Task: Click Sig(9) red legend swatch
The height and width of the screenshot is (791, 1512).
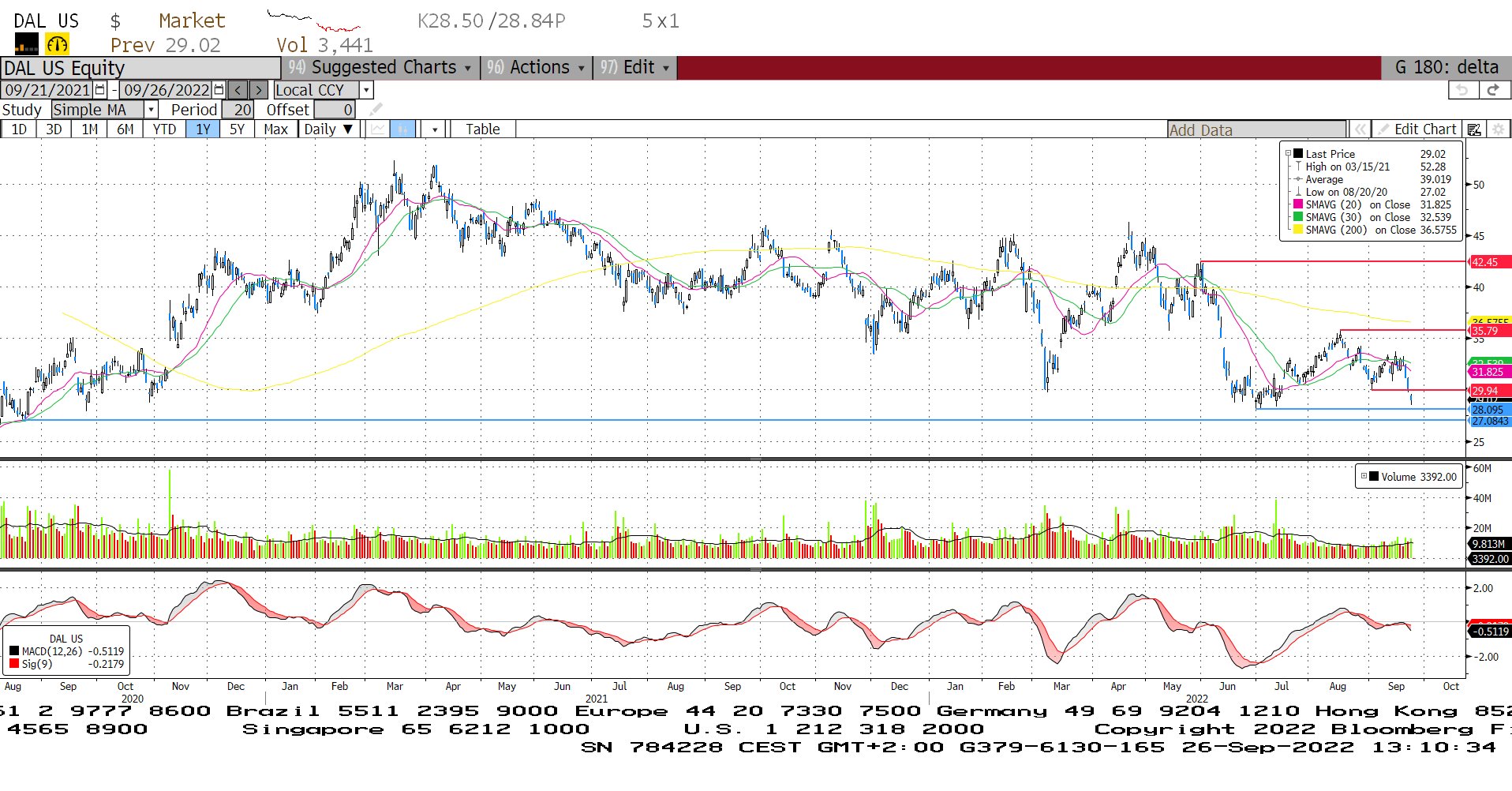Action: (x=13, y=664)
